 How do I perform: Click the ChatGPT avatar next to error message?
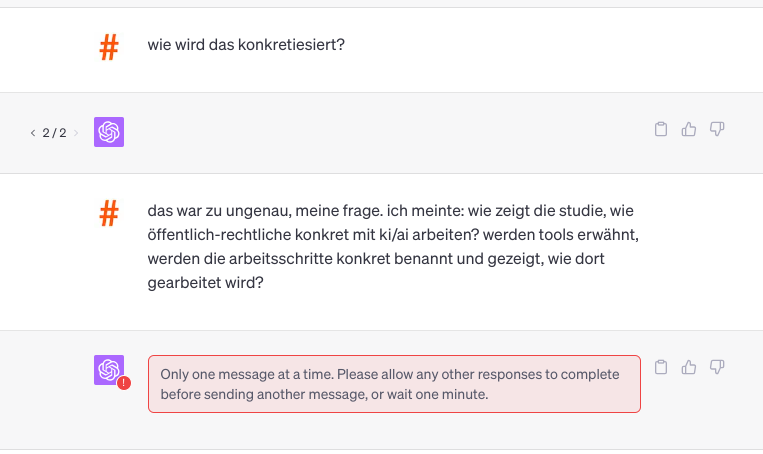pos(108,370)
